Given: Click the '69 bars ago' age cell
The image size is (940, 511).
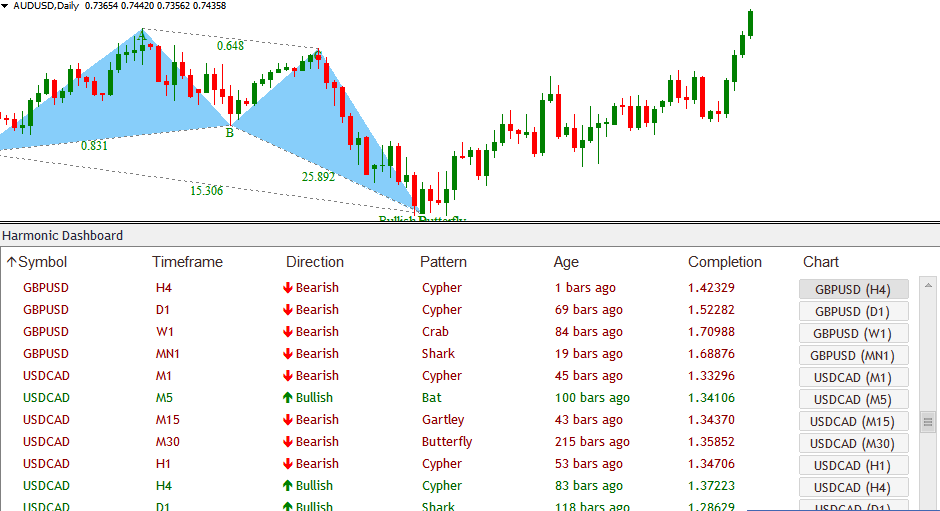Looking at the screenshot, I should tap(589, 310).
